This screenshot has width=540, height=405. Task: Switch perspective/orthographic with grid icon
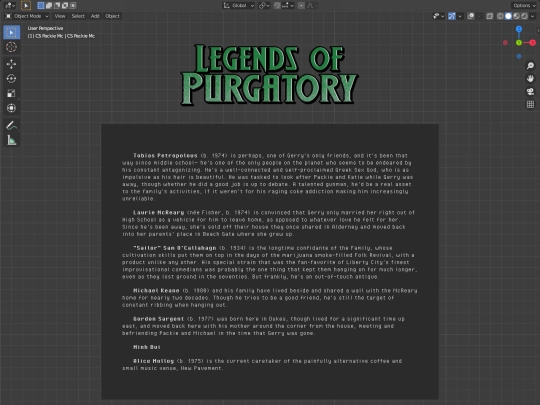(x=530, y=104)
